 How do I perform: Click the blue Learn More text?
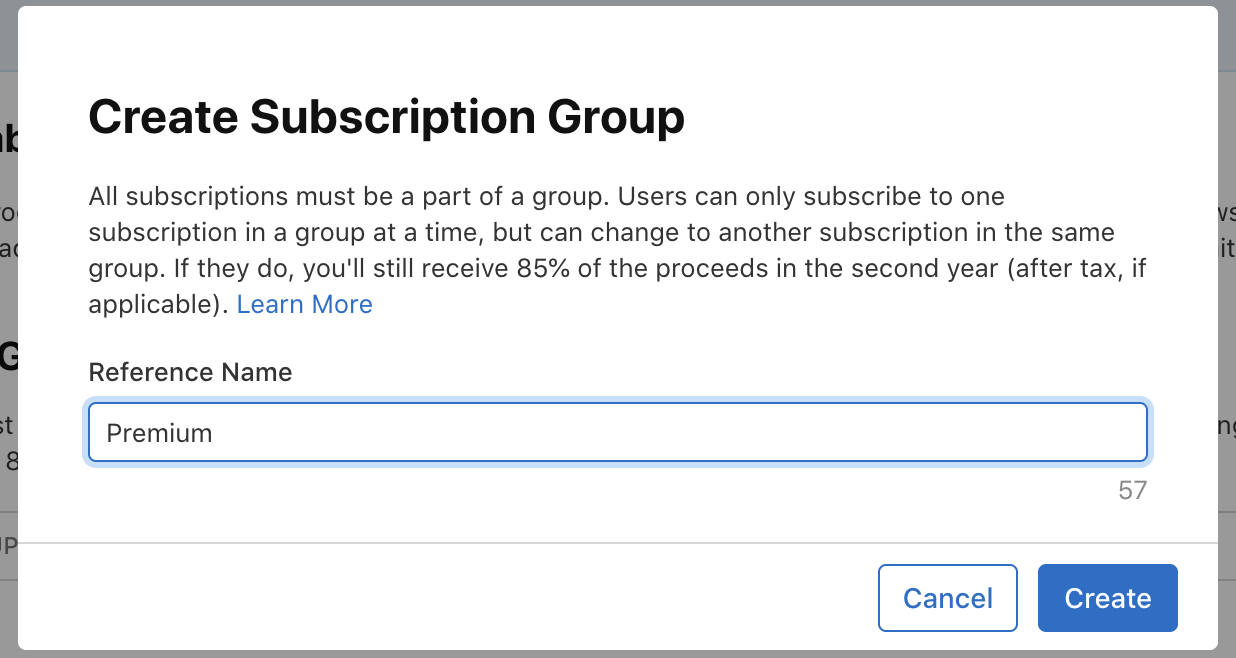[x=304, y=303]
